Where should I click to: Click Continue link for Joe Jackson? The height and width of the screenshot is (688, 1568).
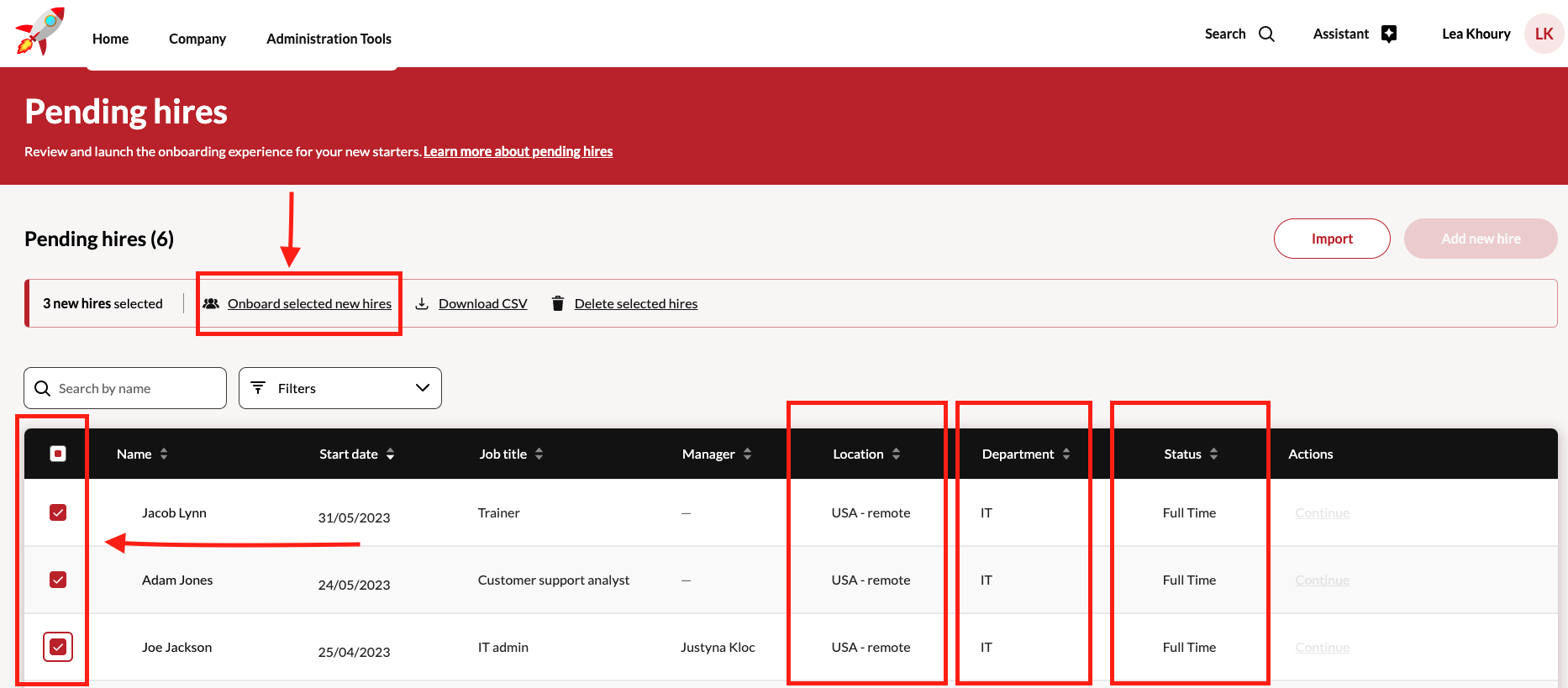1322,648
